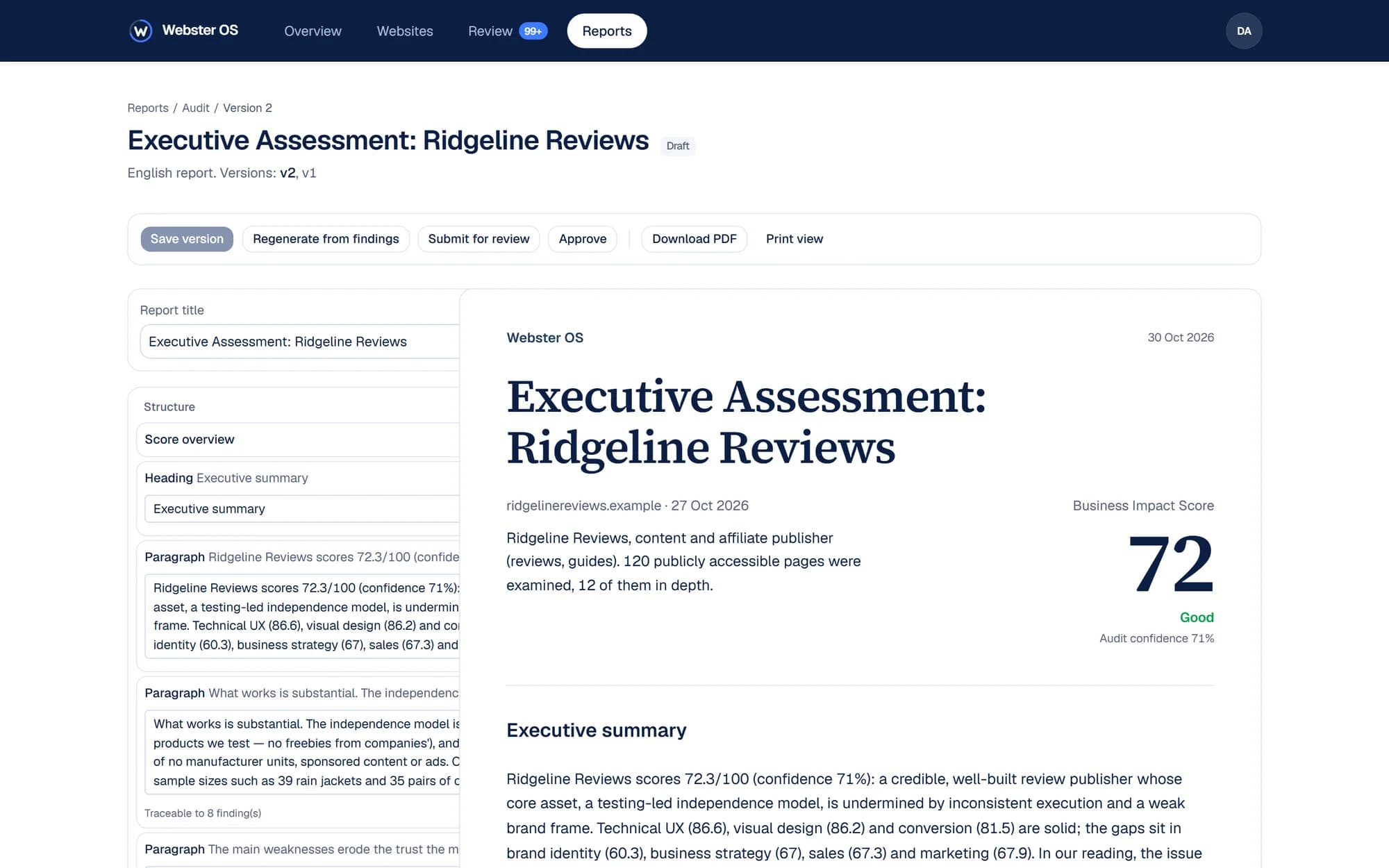Click the Report title input field

tap(300, 342)
